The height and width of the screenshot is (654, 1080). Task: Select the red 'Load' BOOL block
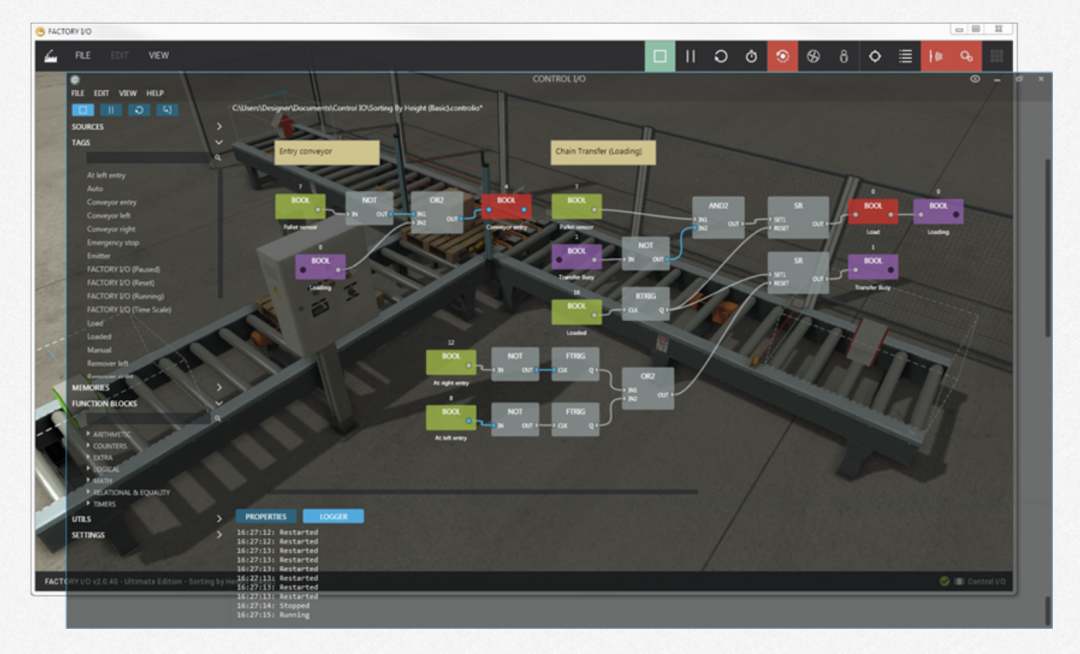pos(873,211)
